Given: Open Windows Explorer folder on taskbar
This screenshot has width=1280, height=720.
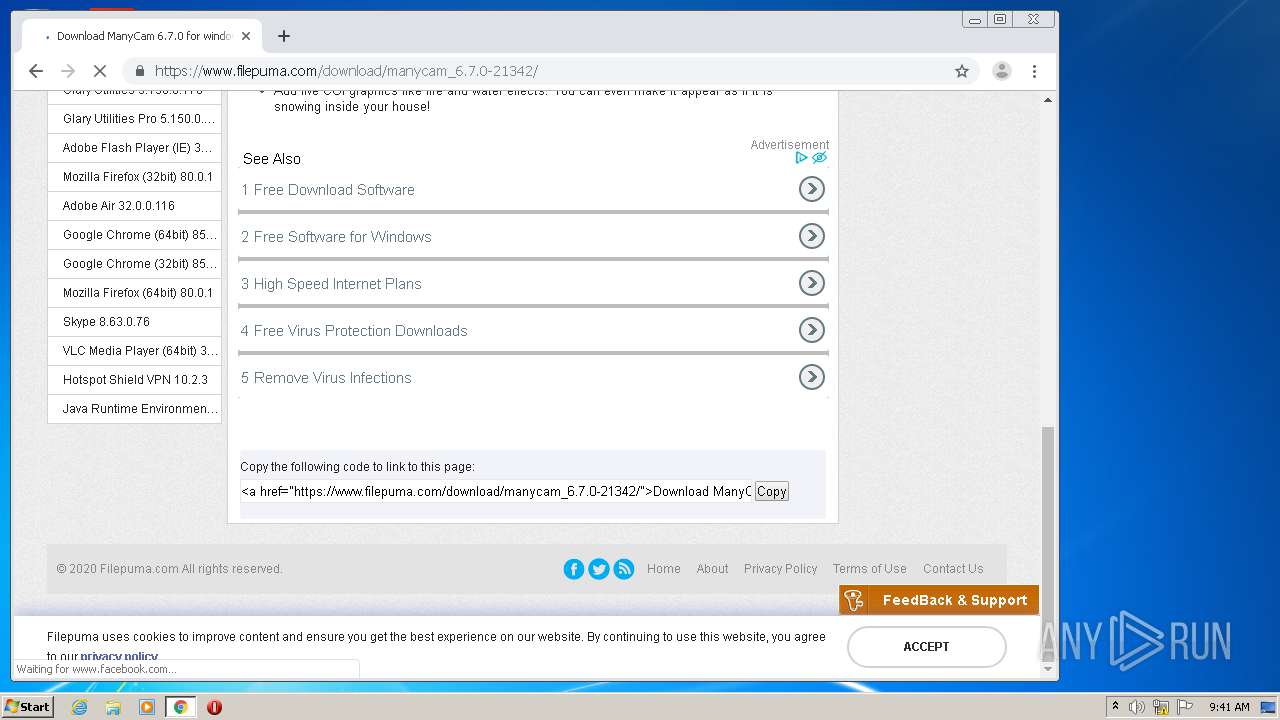Looking at the screenshot, I should 113,707.
